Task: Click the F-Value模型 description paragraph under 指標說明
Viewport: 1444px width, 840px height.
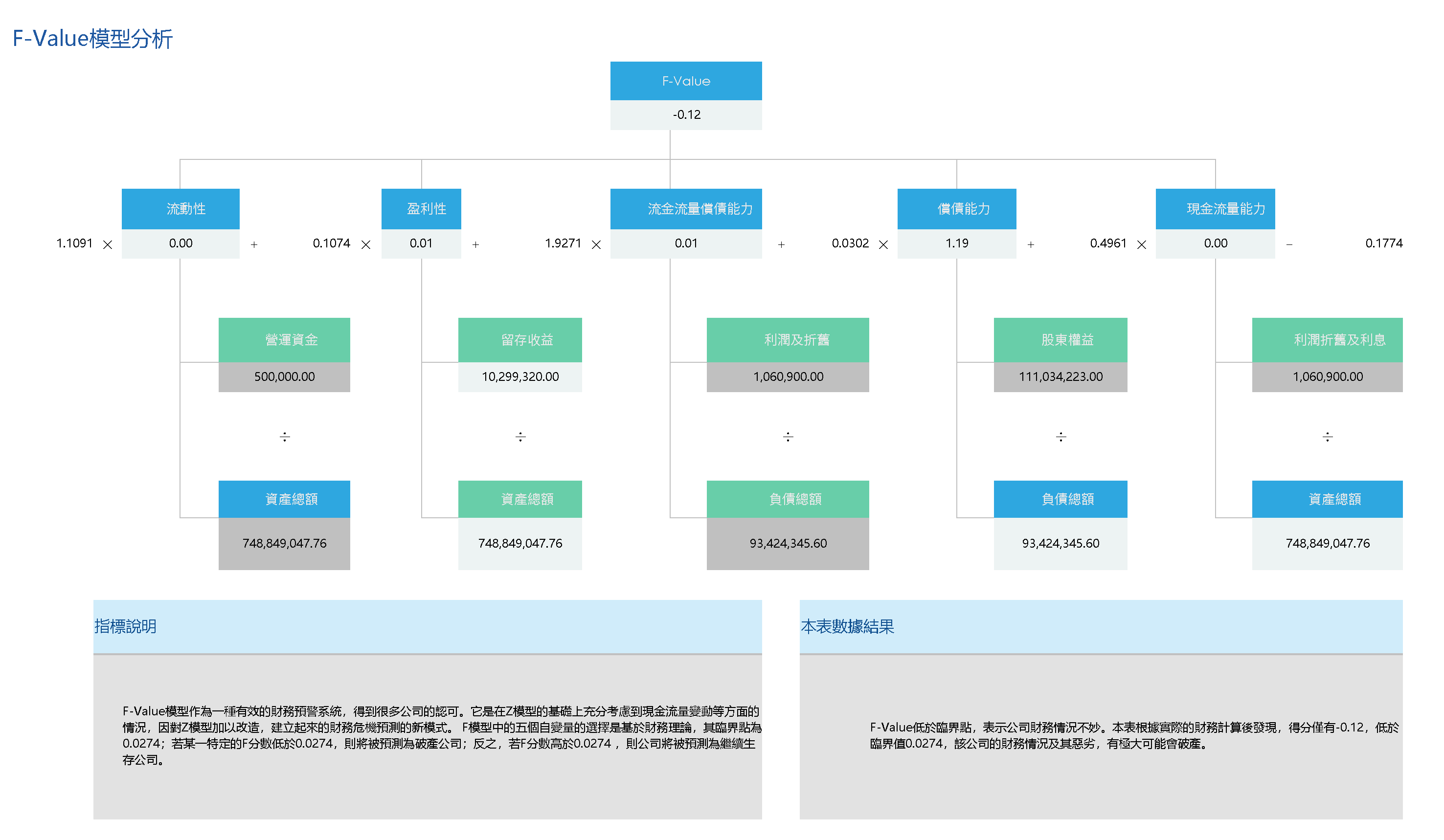Action: [442, 736]
